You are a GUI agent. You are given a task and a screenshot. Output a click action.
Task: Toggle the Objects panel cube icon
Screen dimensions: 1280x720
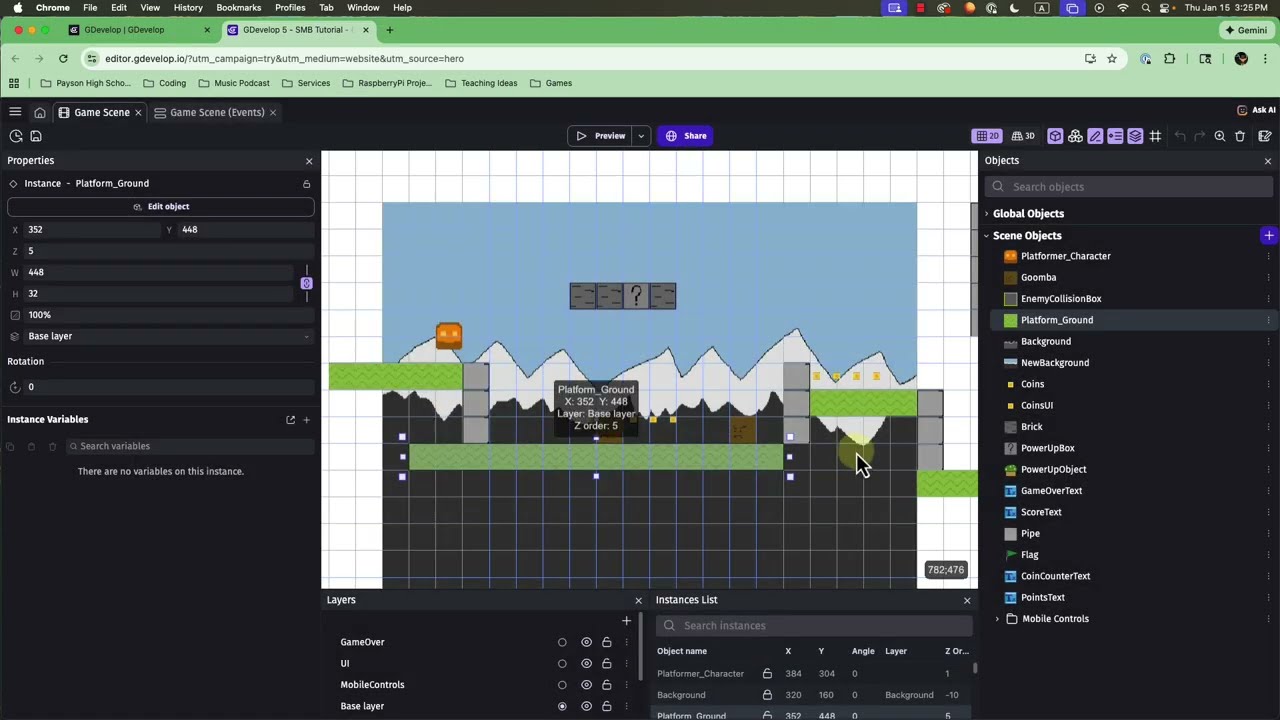[x=1055, y=136]
